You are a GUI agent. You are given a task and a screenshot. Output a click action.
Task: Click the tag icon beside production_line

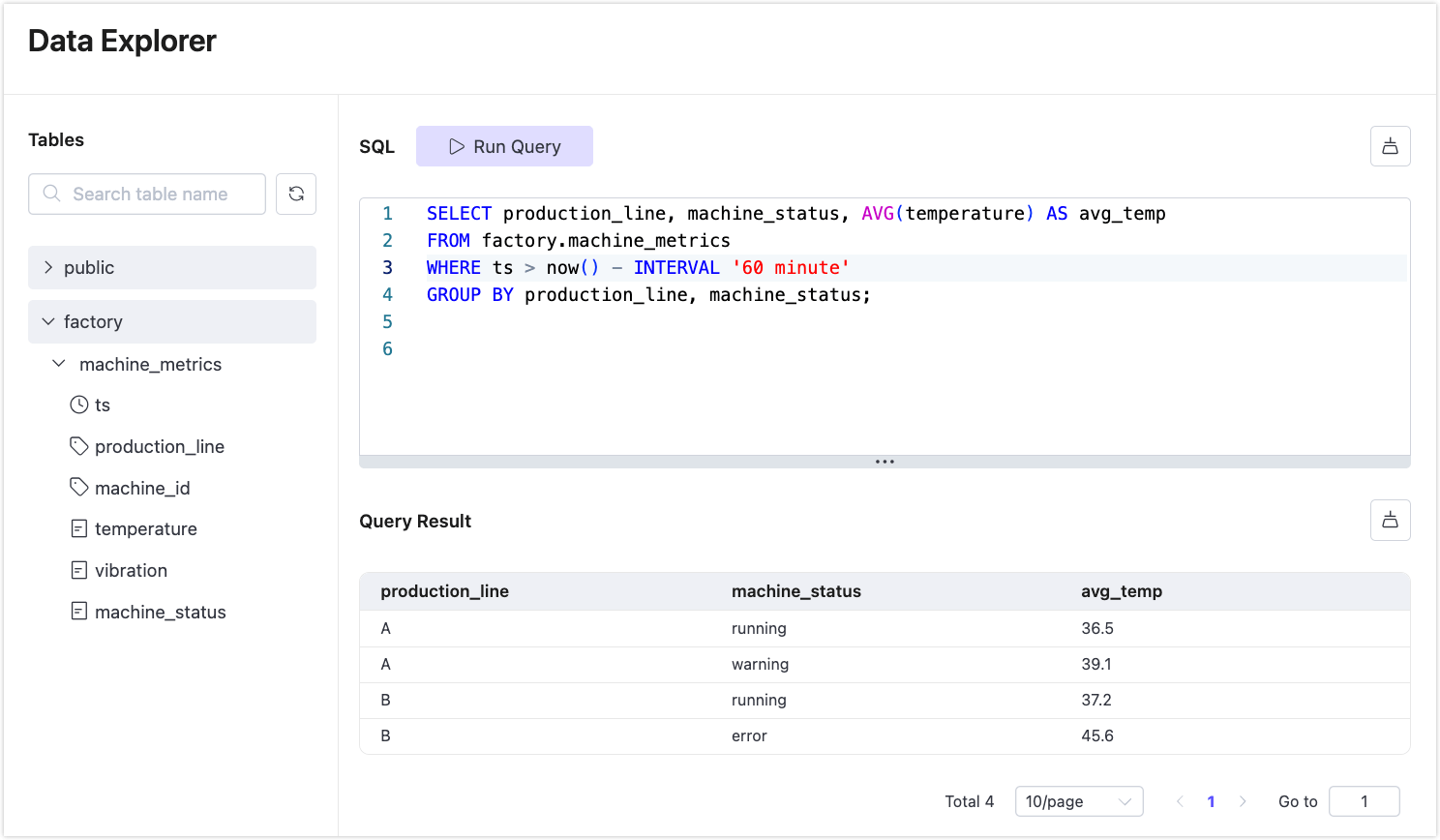[79, 446]
